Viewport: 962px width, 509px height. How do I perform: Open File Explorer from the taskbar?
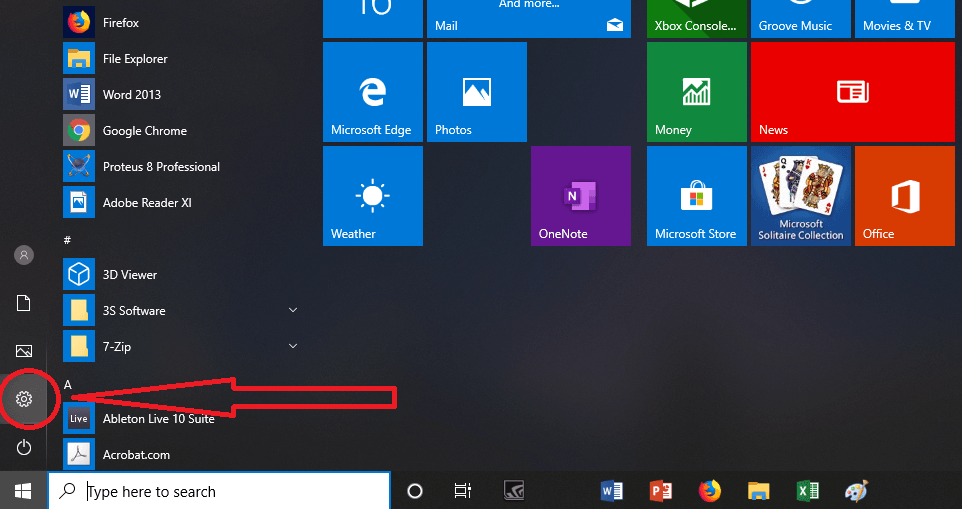pos(759,491)
